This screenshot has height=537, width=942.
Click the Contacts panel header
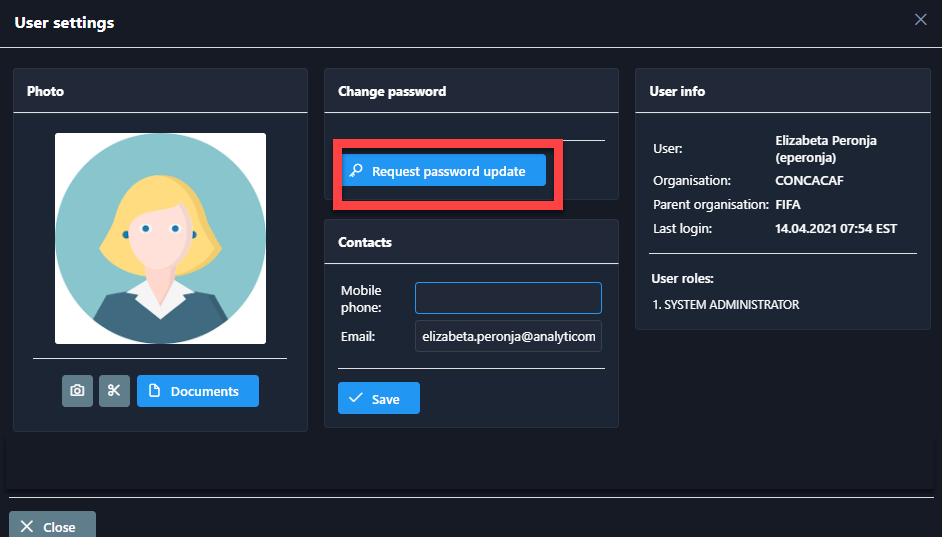point(365,242)
